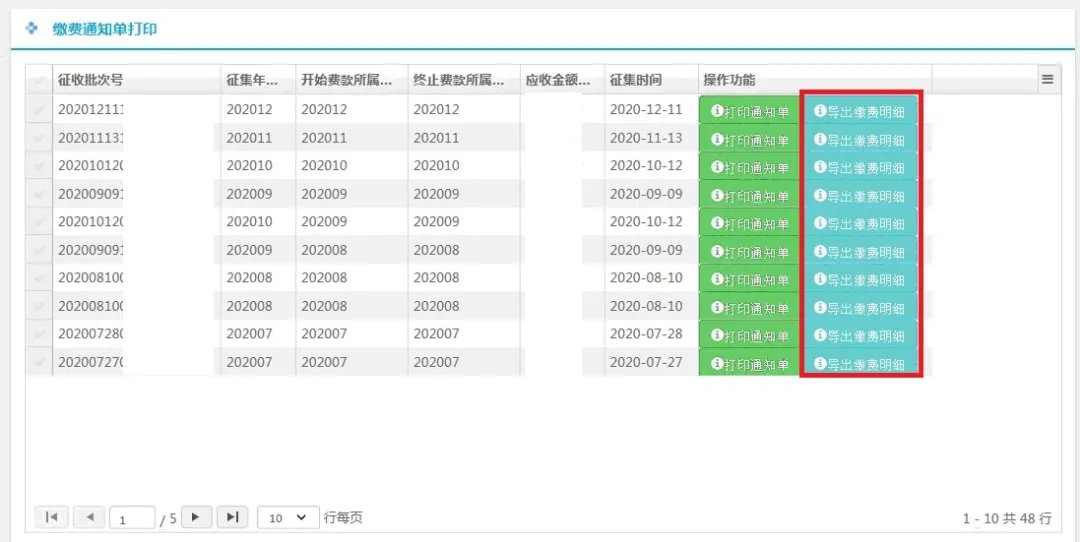Image resolution: width=1080 pixels, height=542 pixels.
Task: Jump to the last page of results
Action: (232, 517)
